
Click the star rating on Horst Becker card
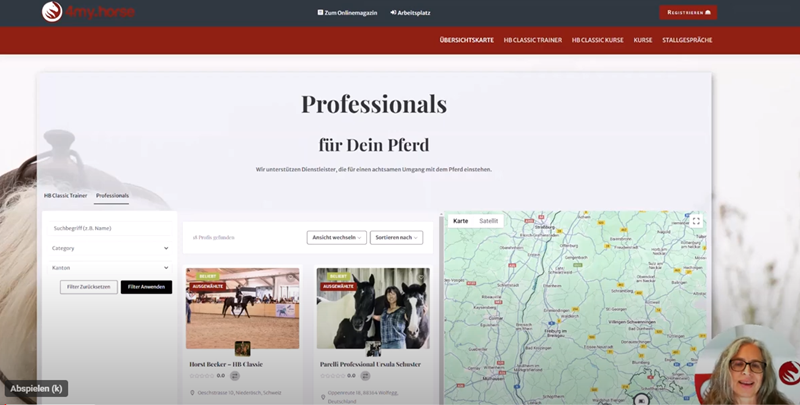pyautogui.click(x=202, y=375)
